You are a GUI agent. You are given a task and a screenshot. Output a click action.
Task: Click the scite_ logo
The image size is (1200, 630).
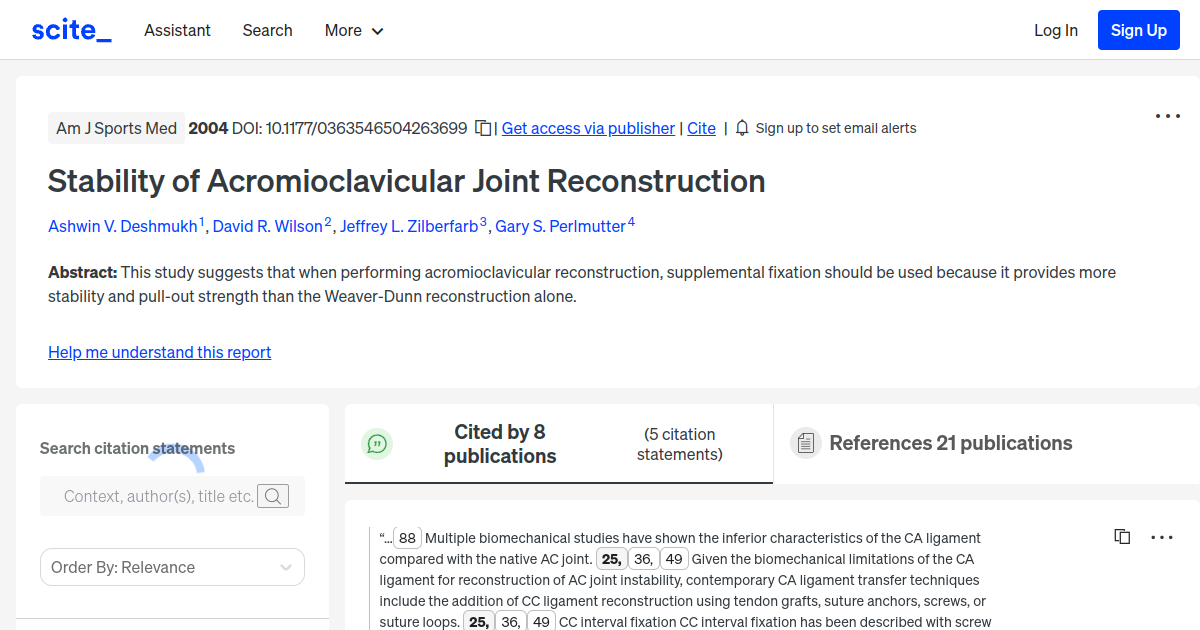pos(70,29)
